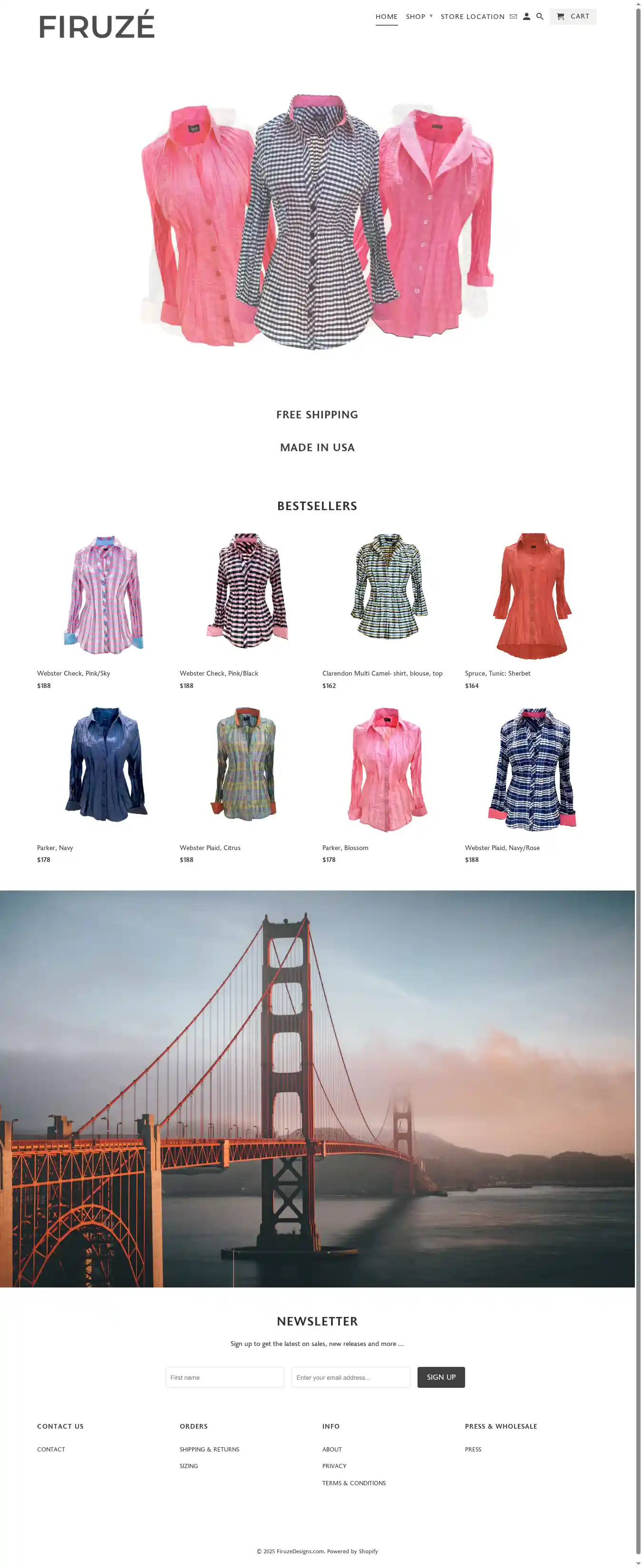Open the Clarendon Multi Camel shirt link
The image size is (642, 1568).
pos(382,673)
